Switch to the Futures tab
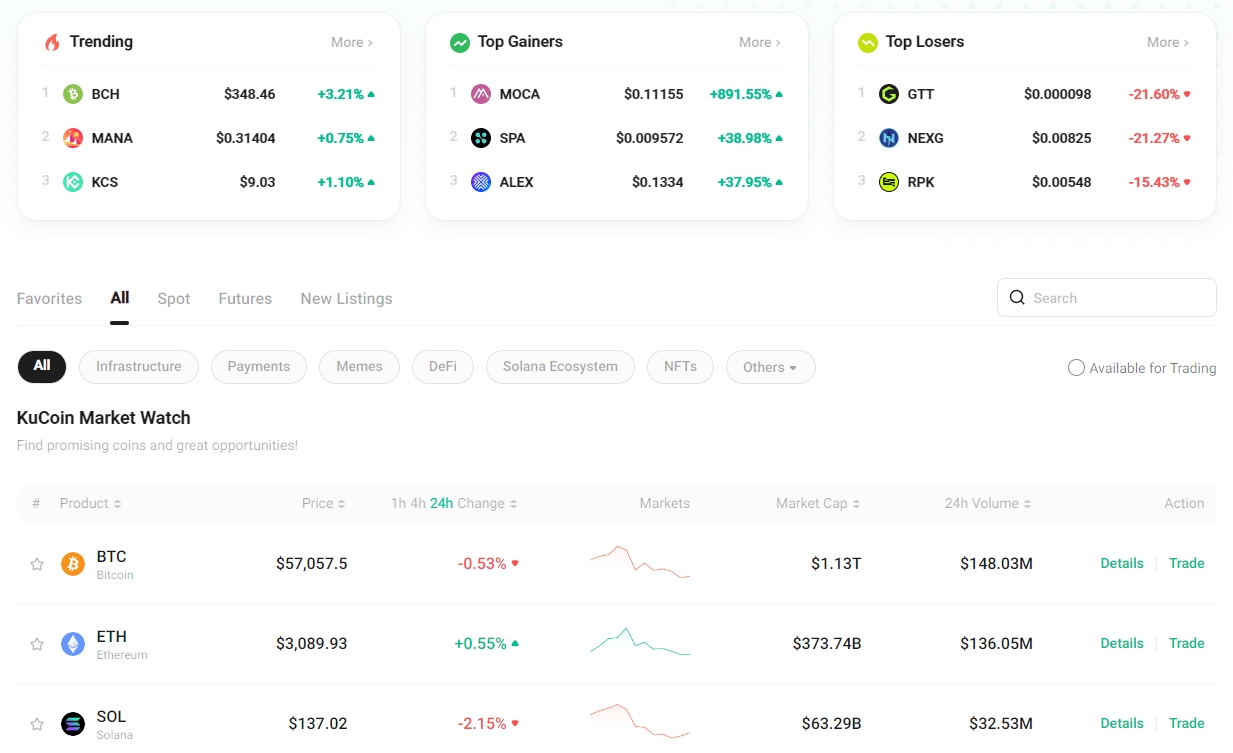 (245, 298)
